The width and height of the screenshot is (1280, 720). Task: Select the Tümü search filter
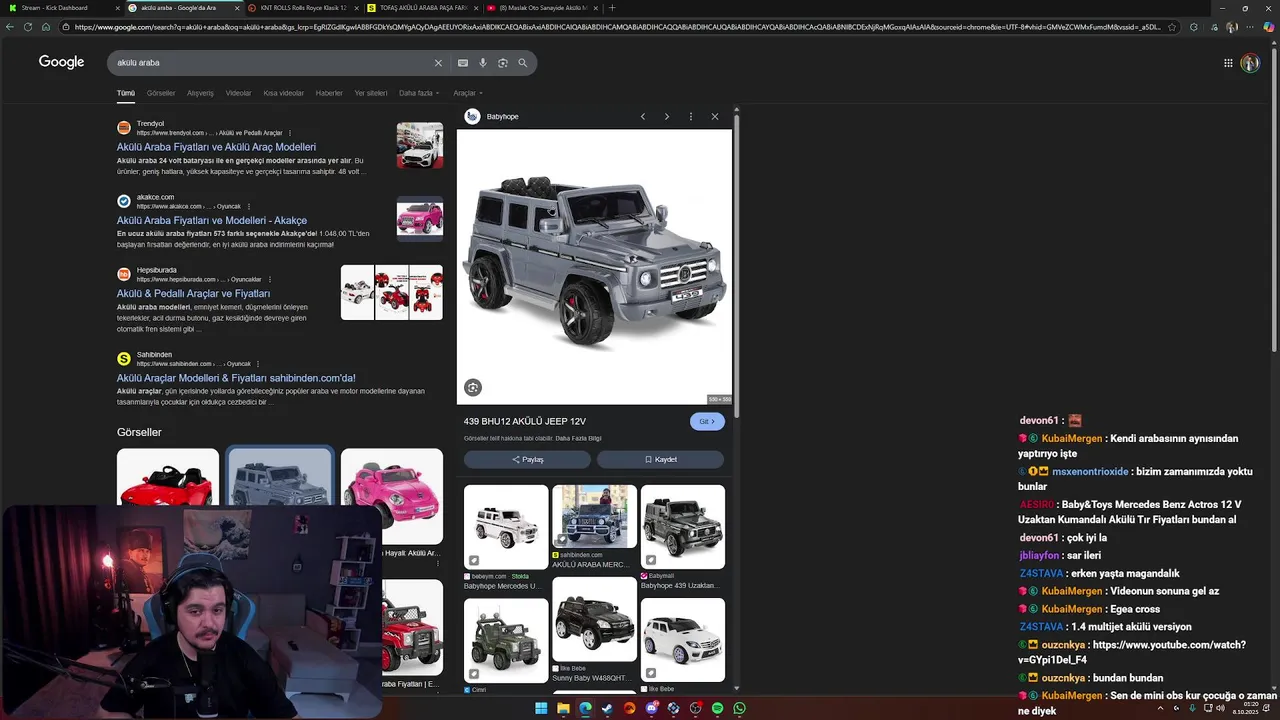tap(125, 93)
